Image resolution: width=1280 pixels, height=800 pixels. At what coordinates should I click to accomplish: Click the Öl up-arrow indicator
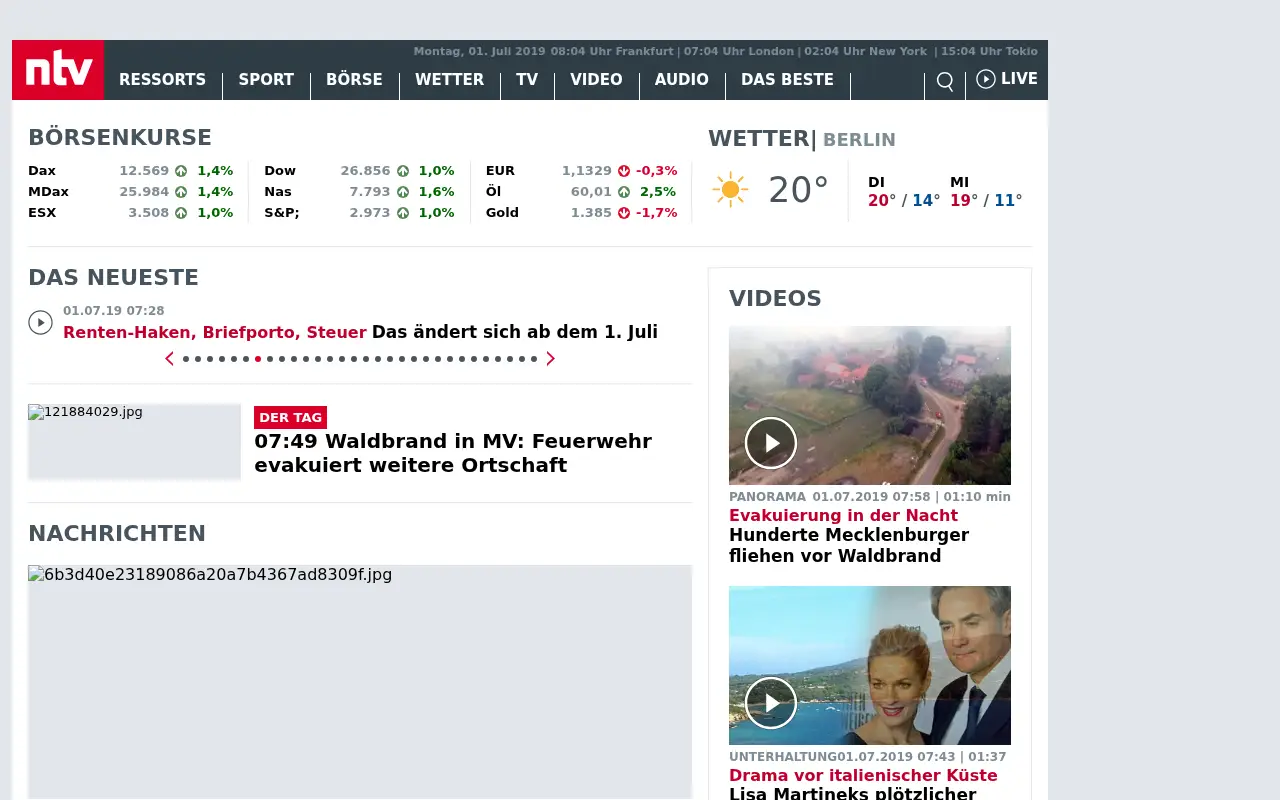pos(624,192)
